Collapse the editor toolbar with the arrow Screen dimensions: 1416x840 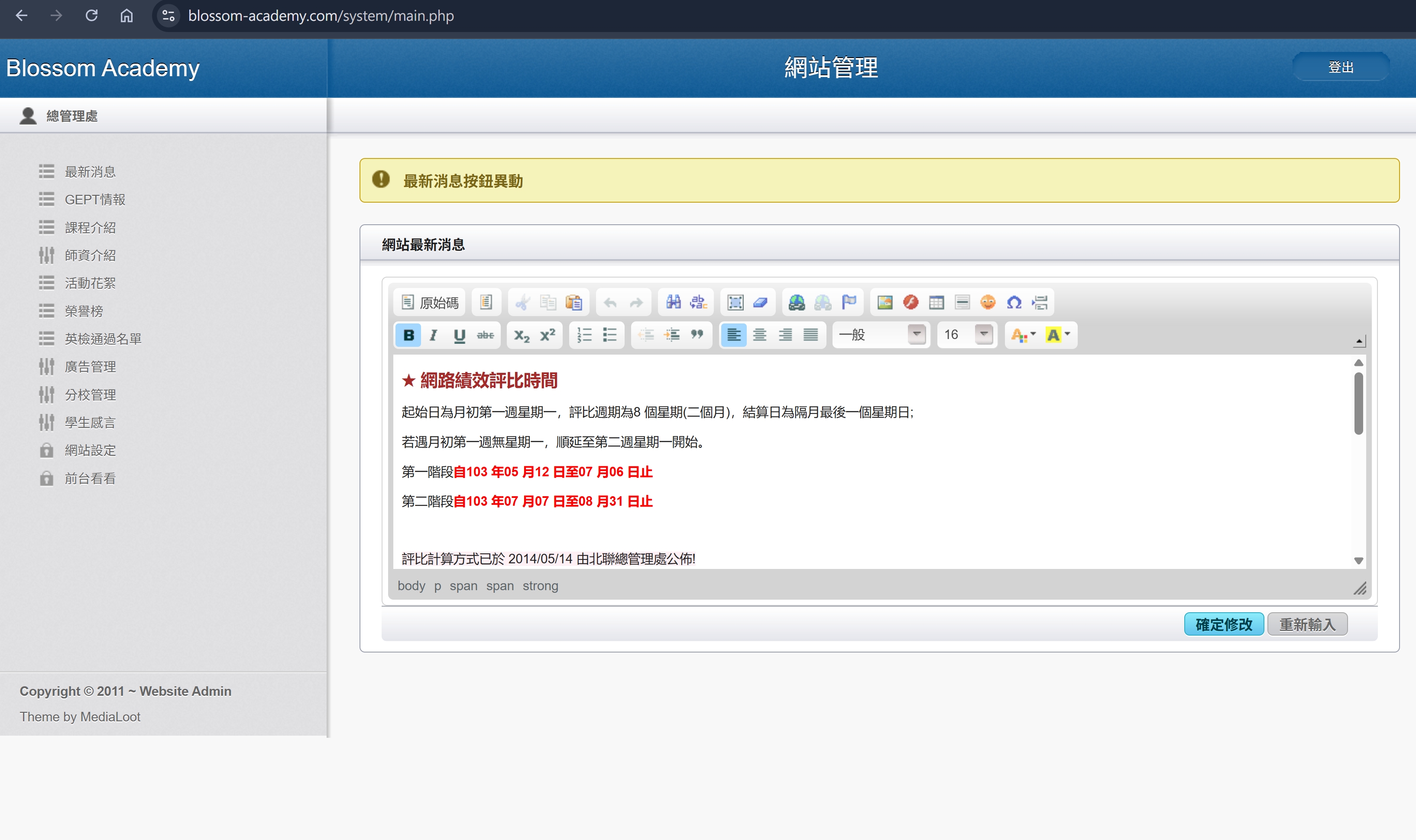(x=1359, y=341)
